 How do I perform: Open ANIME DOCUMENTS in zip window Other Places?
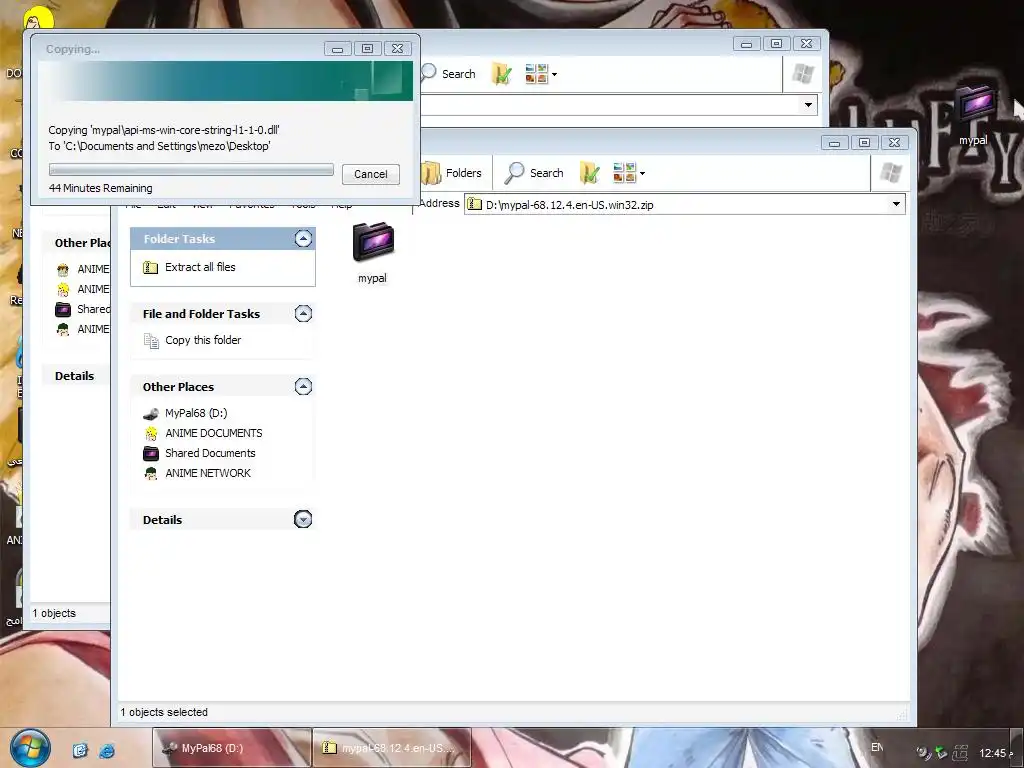click(214, 433)
